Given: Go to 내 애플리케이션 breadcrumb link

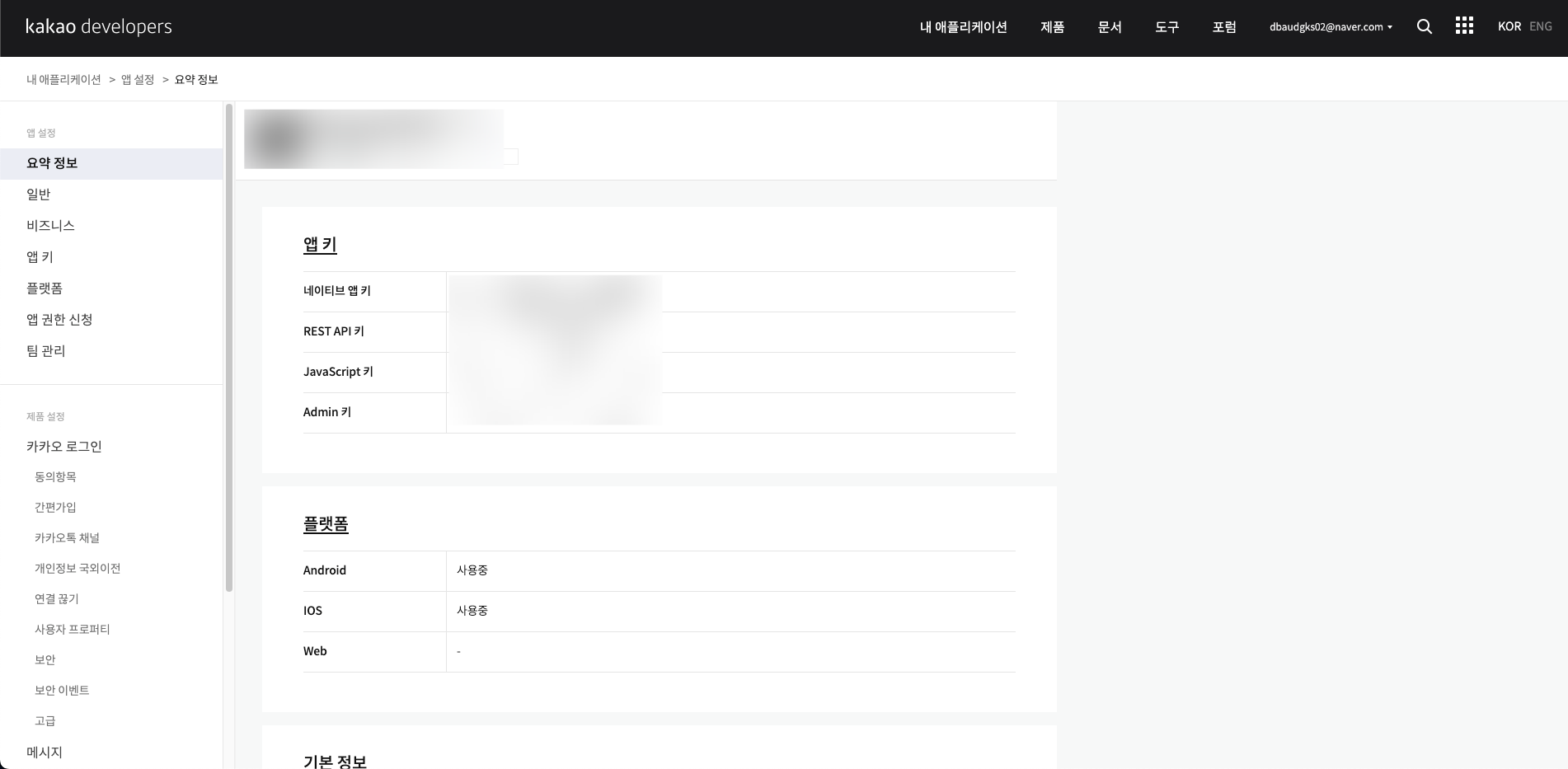Looking at the screenshot, I should coord(63,79).
